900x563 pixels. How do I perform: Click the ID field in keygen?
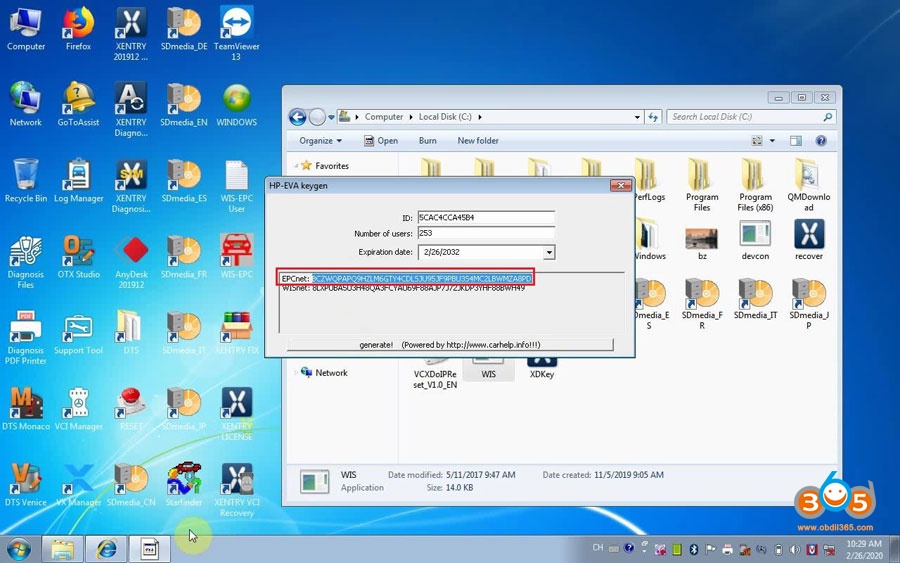pyautogui.click(x=486, y=218)
